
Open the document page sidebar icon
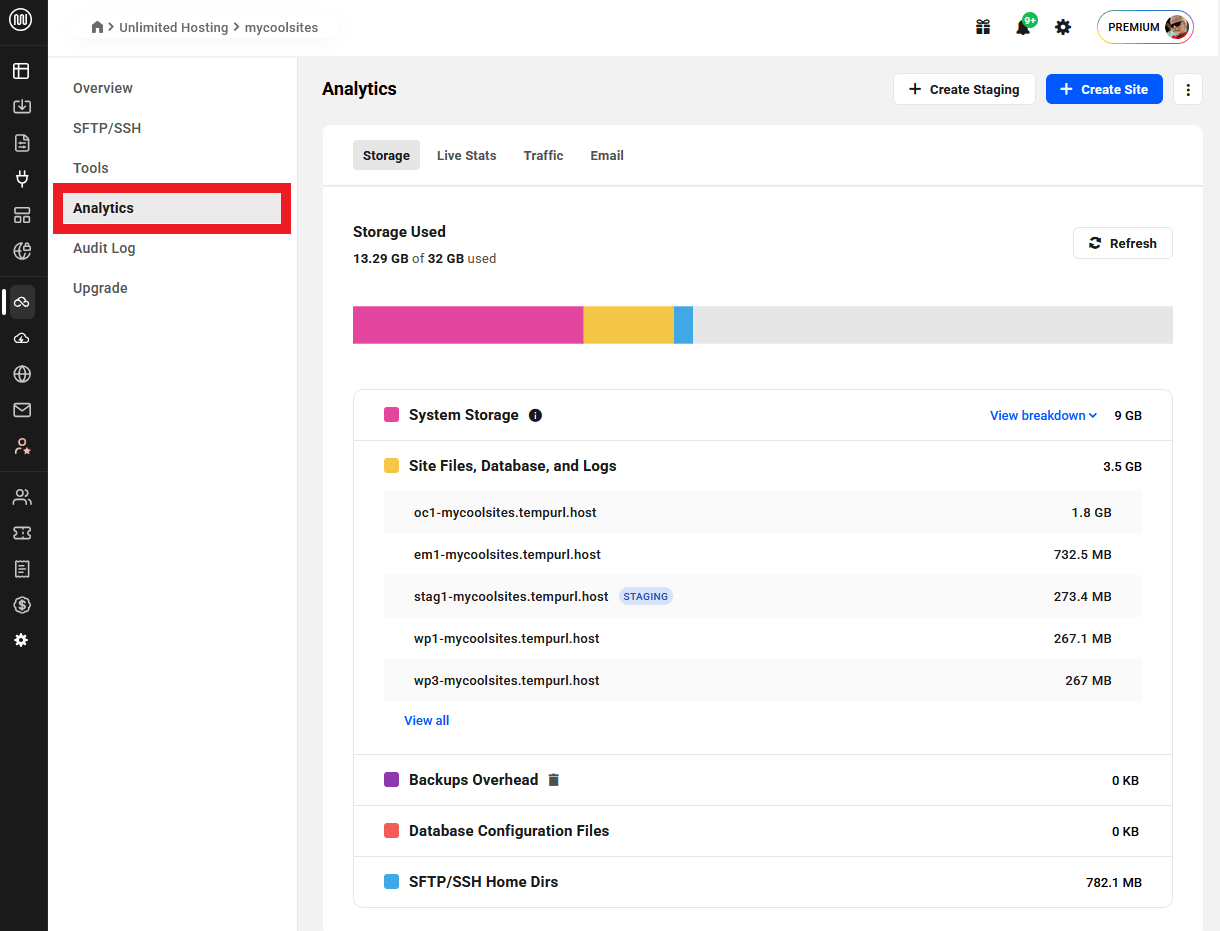pyautogui.click(x=22, y=143)
